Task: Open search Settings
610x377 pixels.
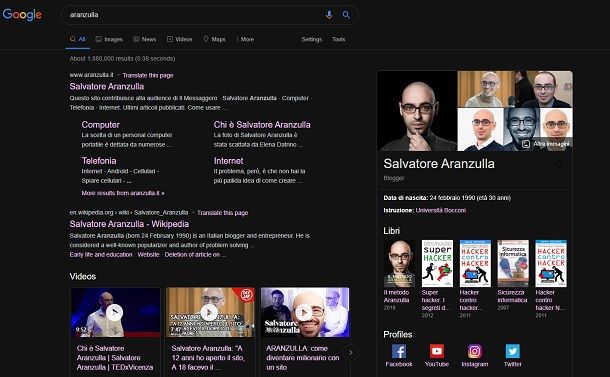Action: coord(312,39)
